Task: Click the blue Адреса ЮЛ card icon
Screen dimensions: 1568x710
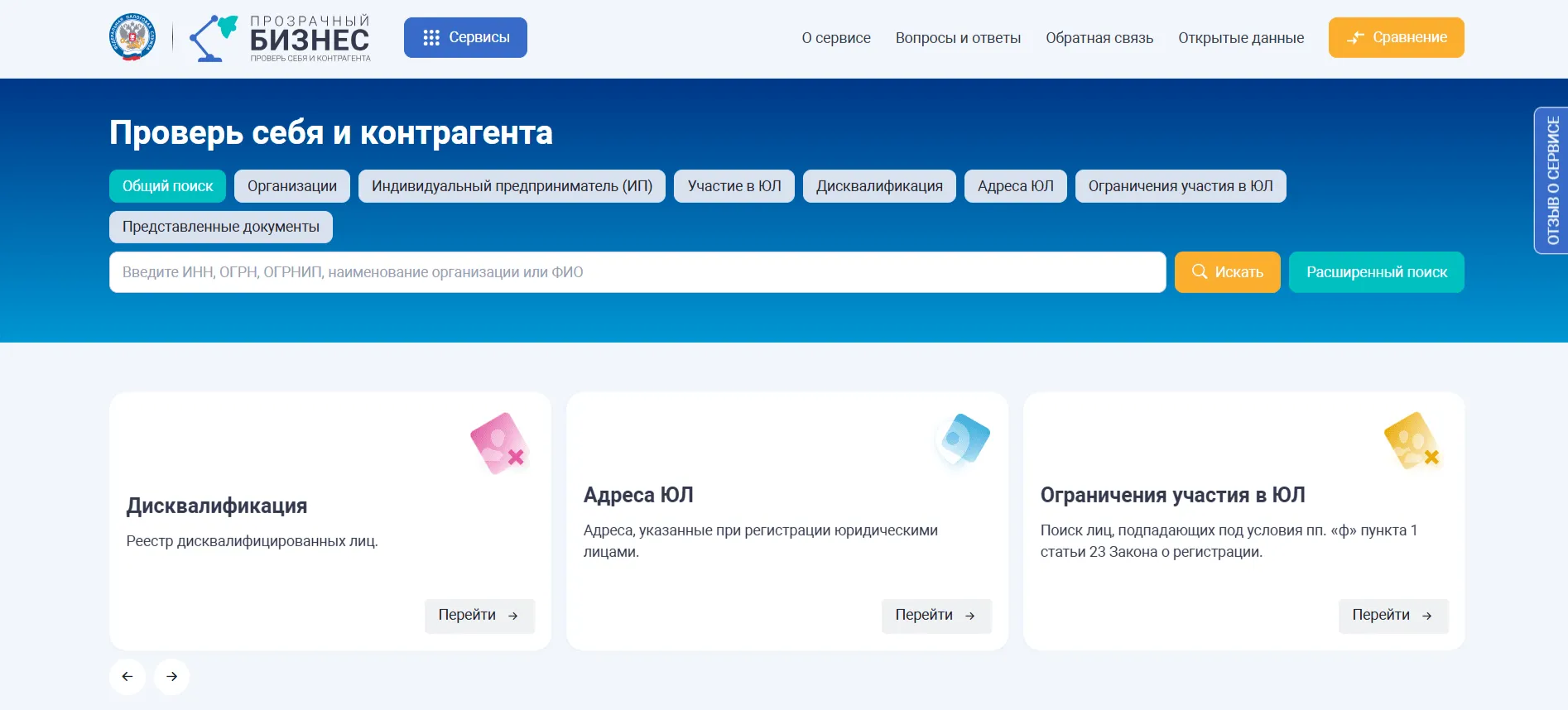Action: 964,439
